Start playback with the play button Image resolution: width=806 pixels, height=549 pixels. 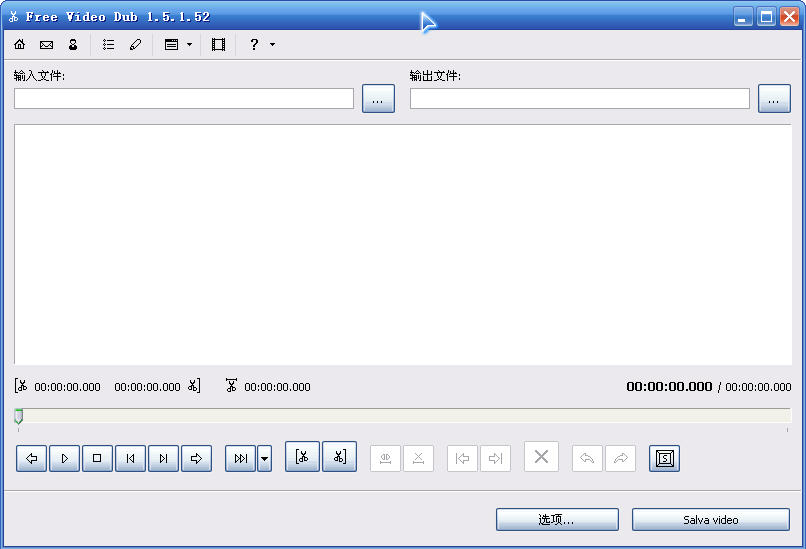click(x=64, y=458)
